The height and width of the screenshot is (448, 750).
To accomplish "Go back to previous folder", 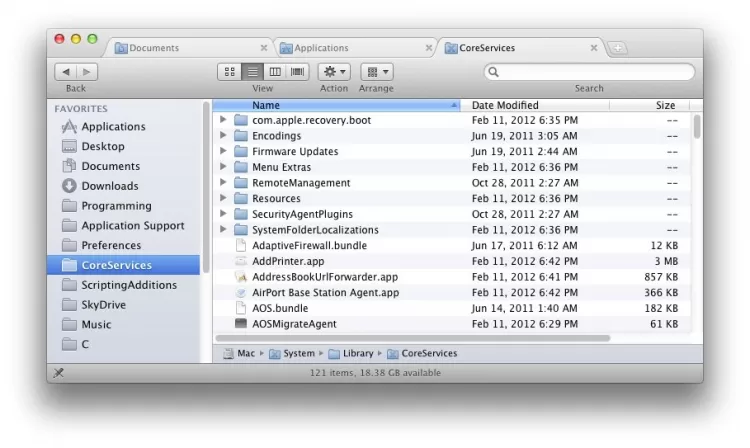I will click(x=66, y=72).
